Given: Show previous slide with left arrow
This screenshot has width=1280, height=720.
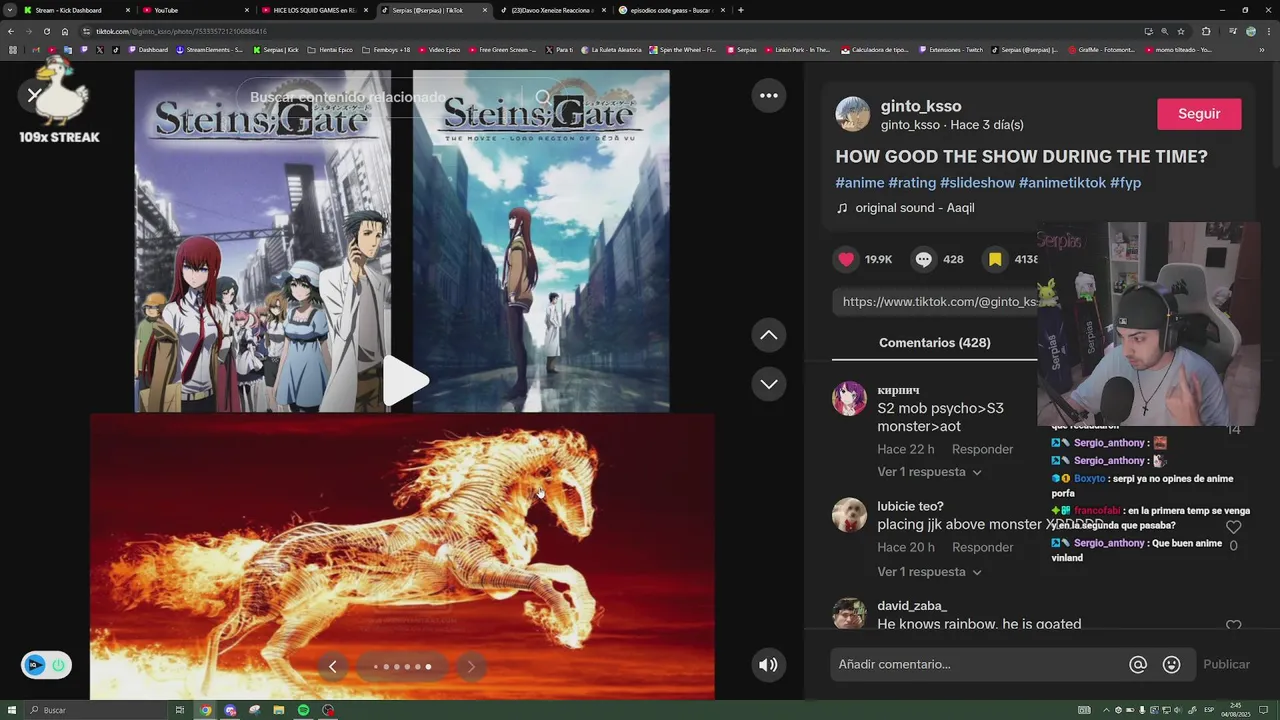Looking at the screenshot, I should pos(333,666).
